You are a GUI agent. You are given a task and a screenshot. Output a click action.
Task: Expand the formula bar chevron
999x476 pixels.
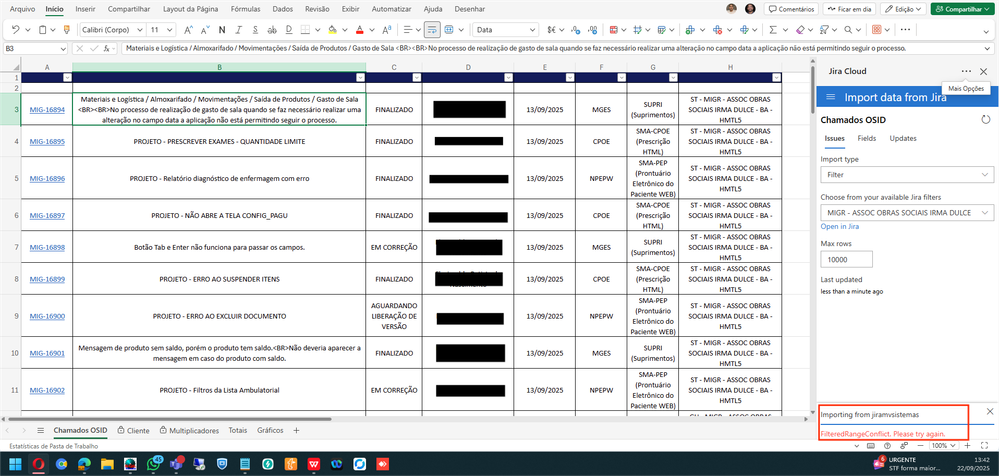tap(988, 48)
